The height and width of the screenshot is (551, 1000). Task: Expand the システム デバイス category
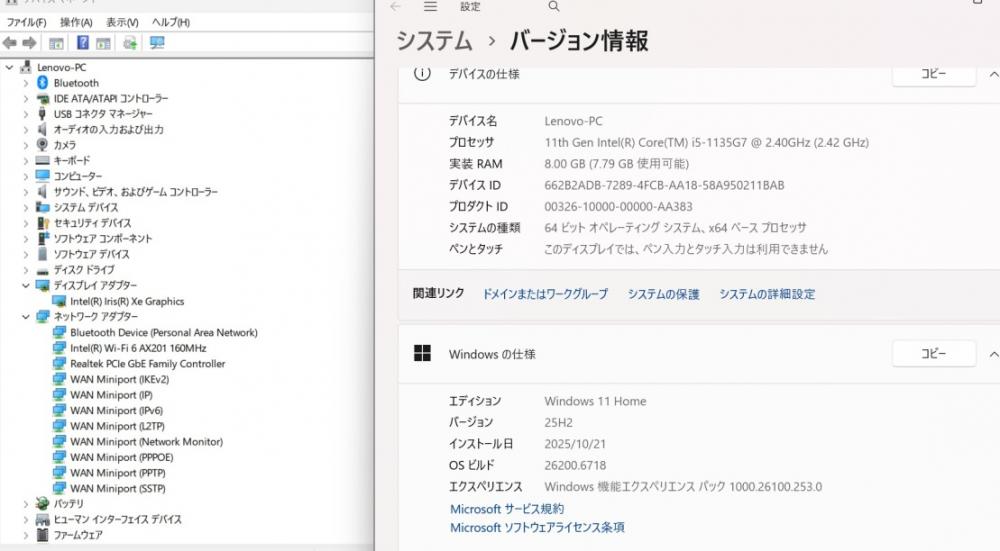[x=26, y=208]
